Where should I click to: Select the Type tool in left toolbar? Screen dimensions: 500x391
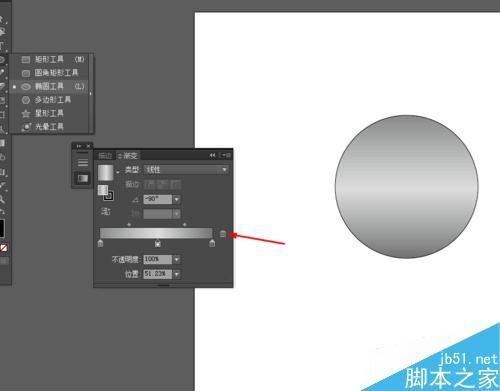tap(2, 46)
